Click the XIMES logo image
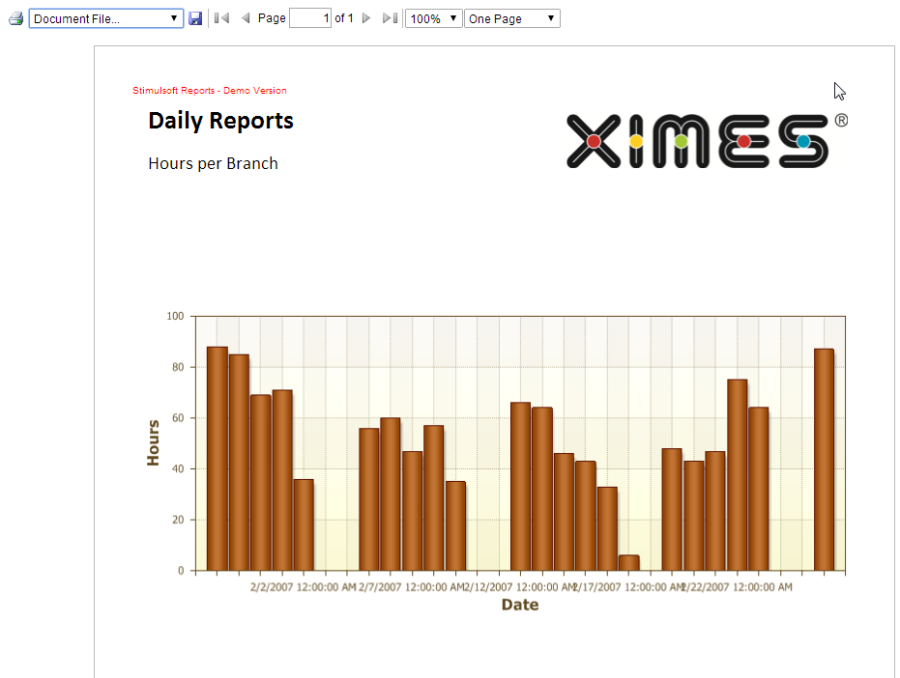 pos(707,140)
